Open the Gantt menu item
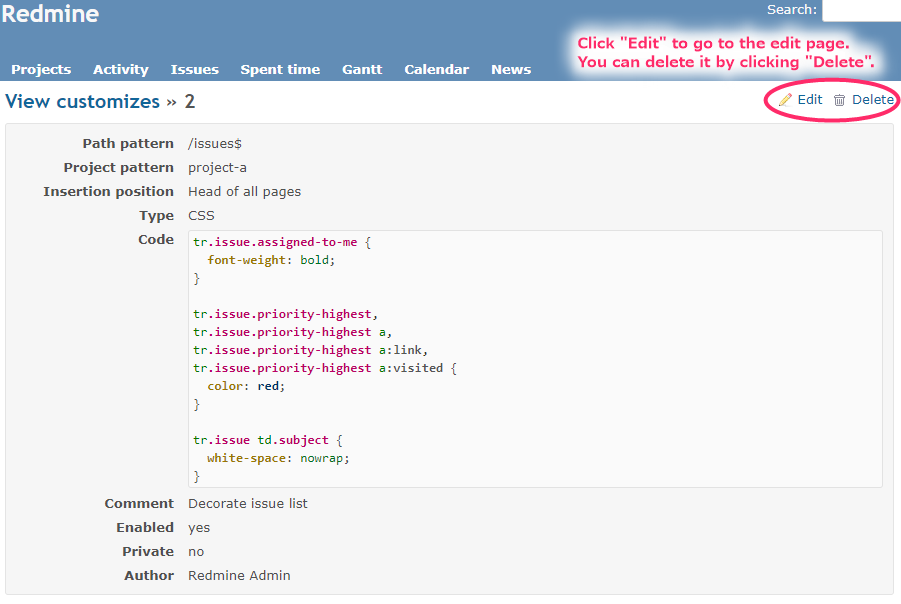The width and height of the screenshot is (901, 604). coord(362,70)
